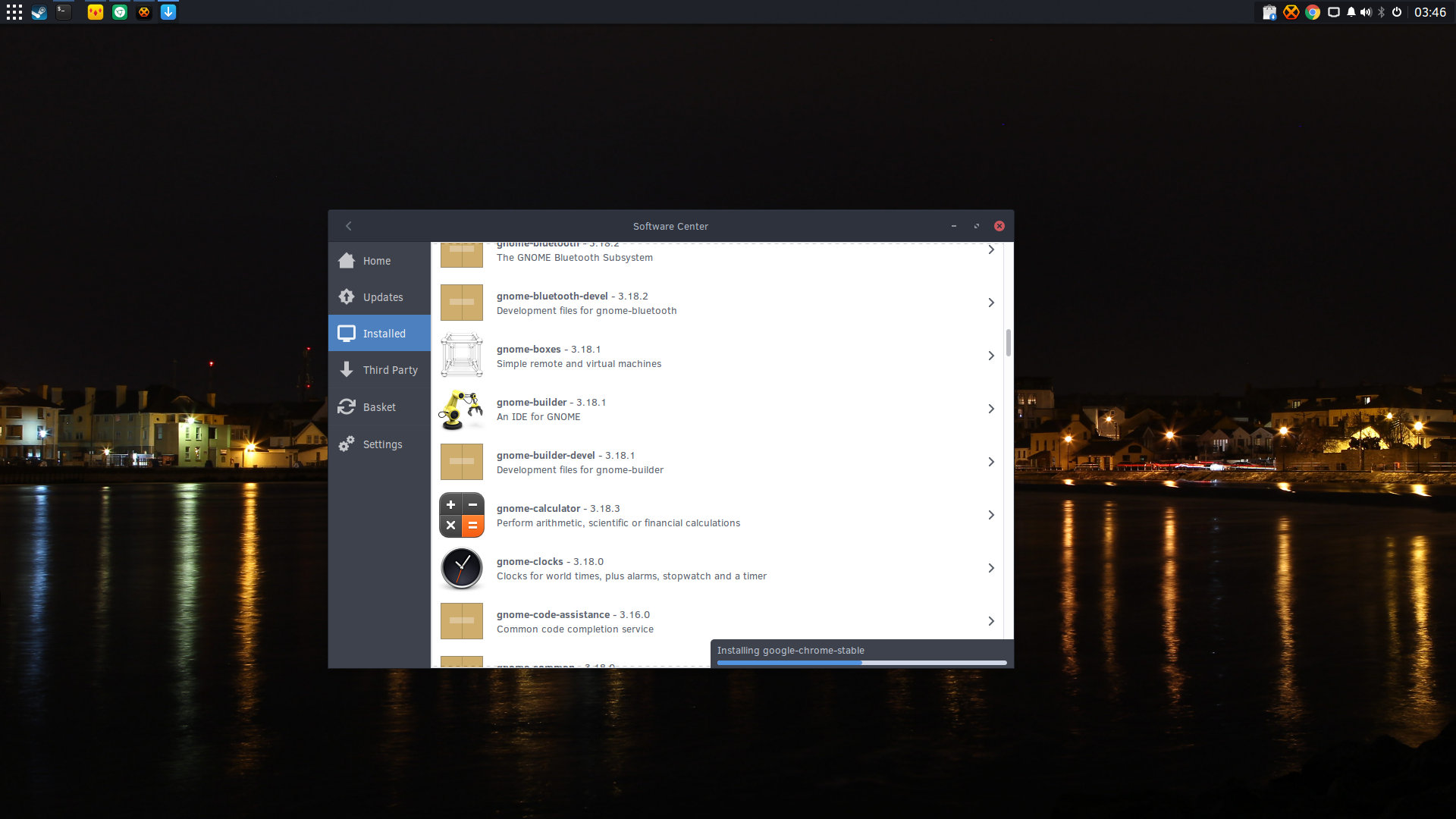The image size is (1456, 819).
Task: Open gnome-calculator details chevron
Action: (x=991, y=515)
